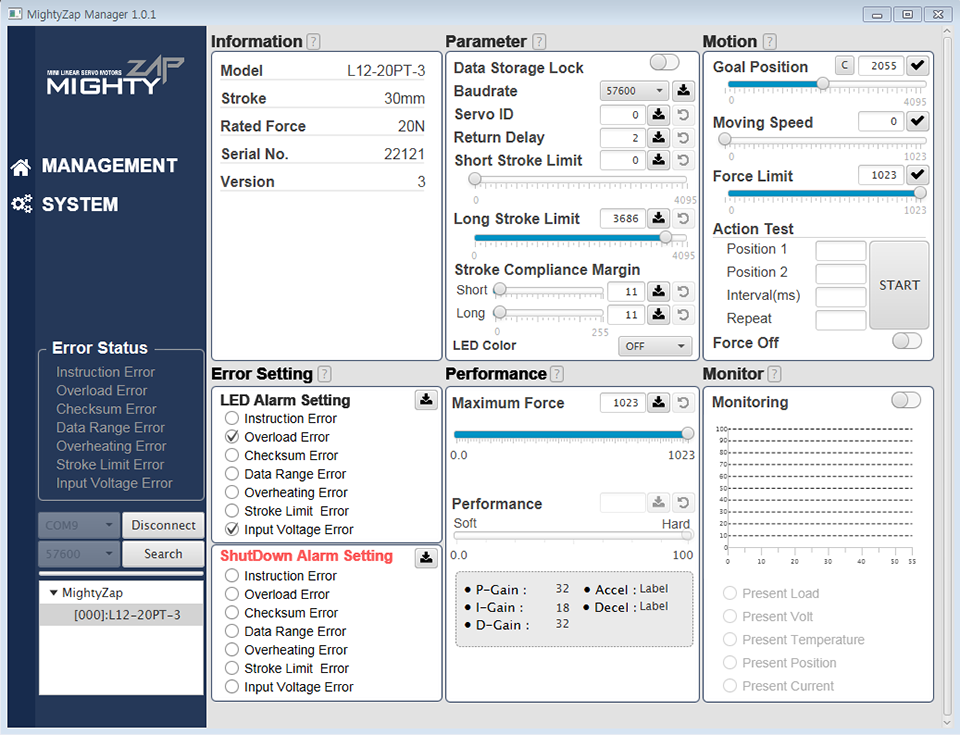Reset the Maximum Force value
This screenshot has width=960, height=735.
683,402
